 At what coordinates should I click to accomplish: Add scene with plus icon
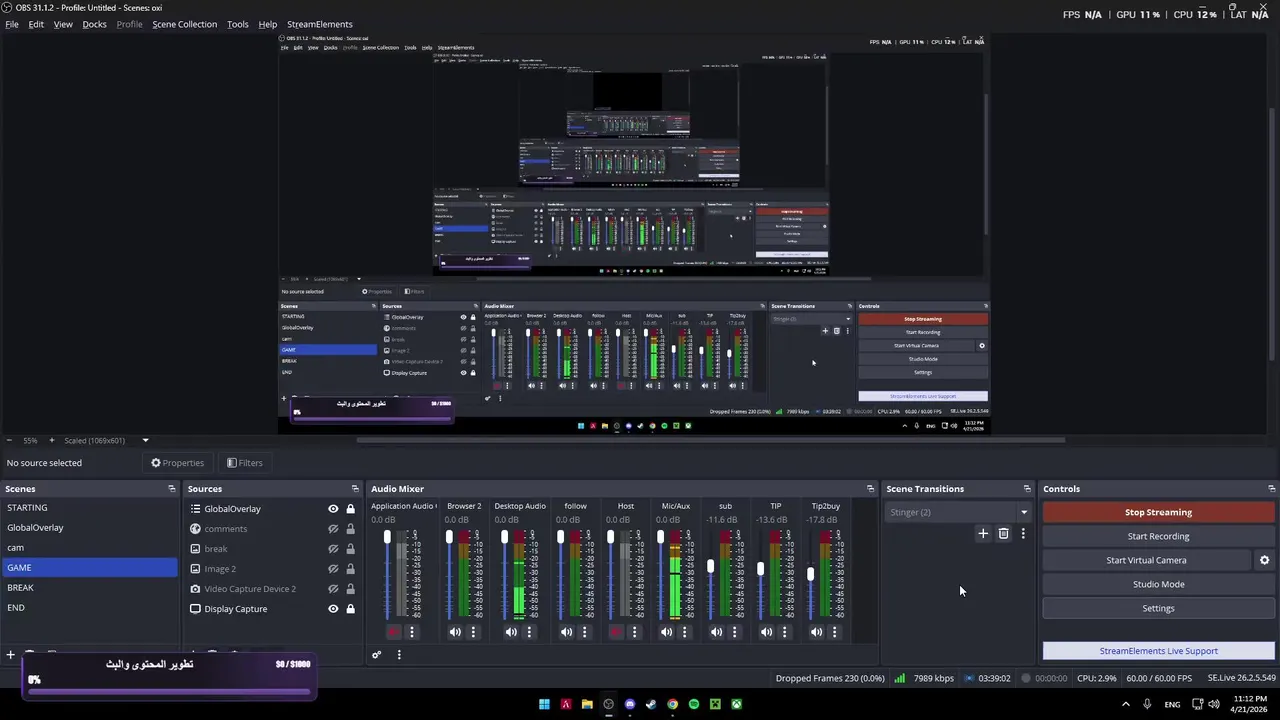pos(11,655)
